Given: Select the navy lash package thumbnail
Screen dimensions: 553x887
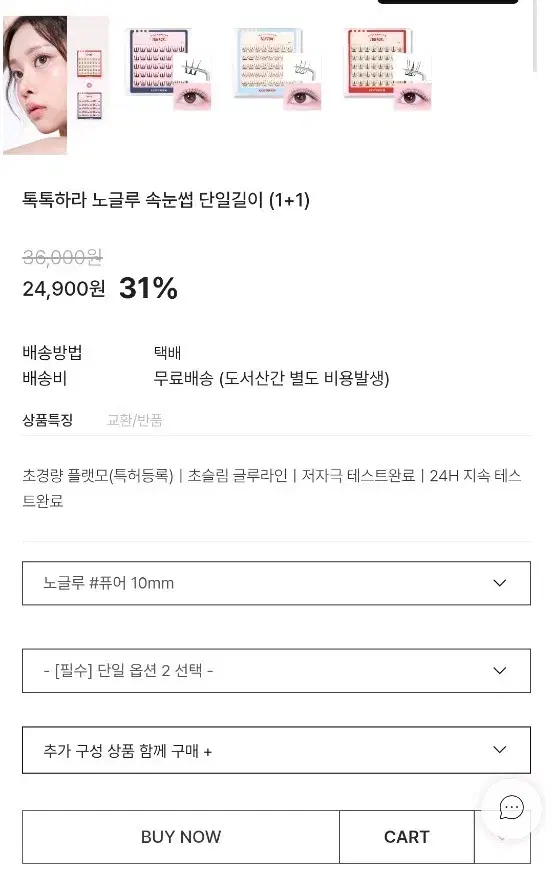Looking at the screenshot, I should coord(168,69).
